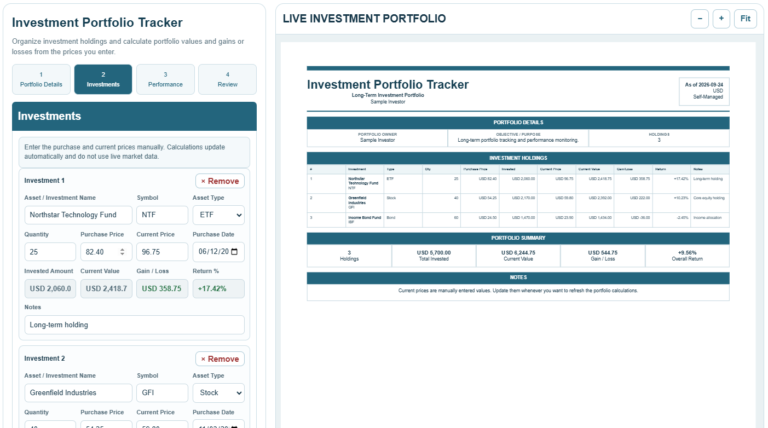Screen dimensions: 768x428
Task: Remove Investment 2
Action: (220, 359)
